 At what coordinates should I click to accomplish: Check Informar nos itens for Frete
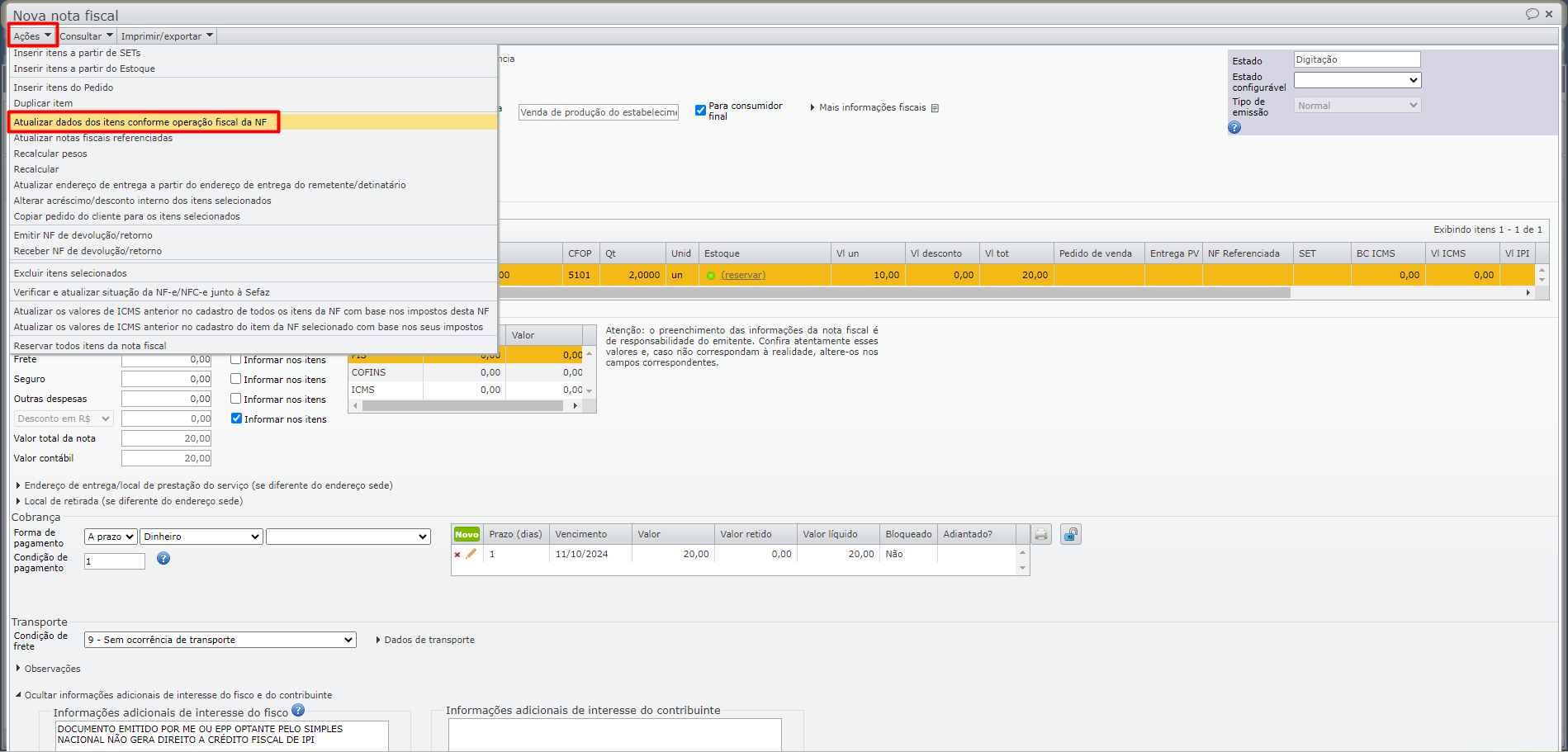(x=236, y=359)
